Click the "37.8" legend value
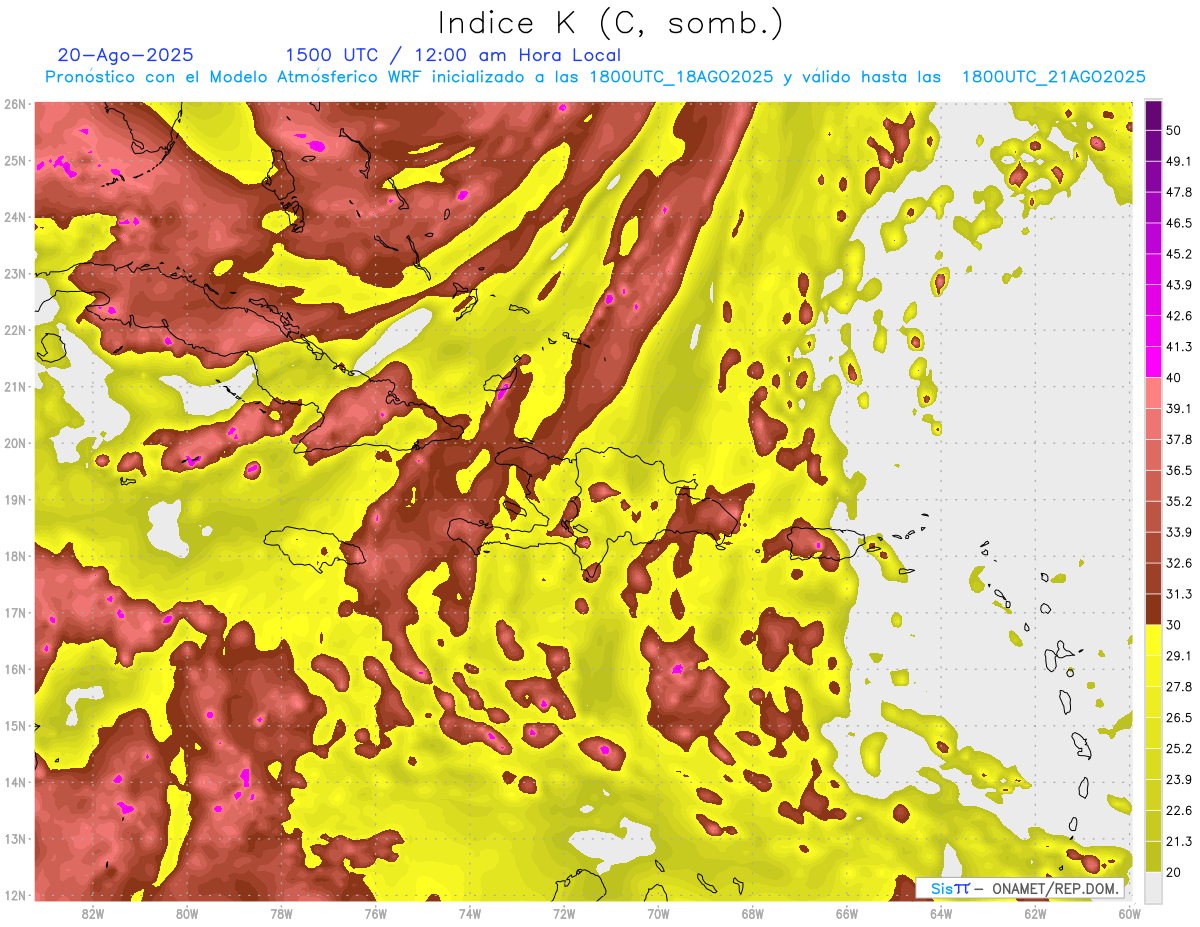 [x=1178, y=439]
